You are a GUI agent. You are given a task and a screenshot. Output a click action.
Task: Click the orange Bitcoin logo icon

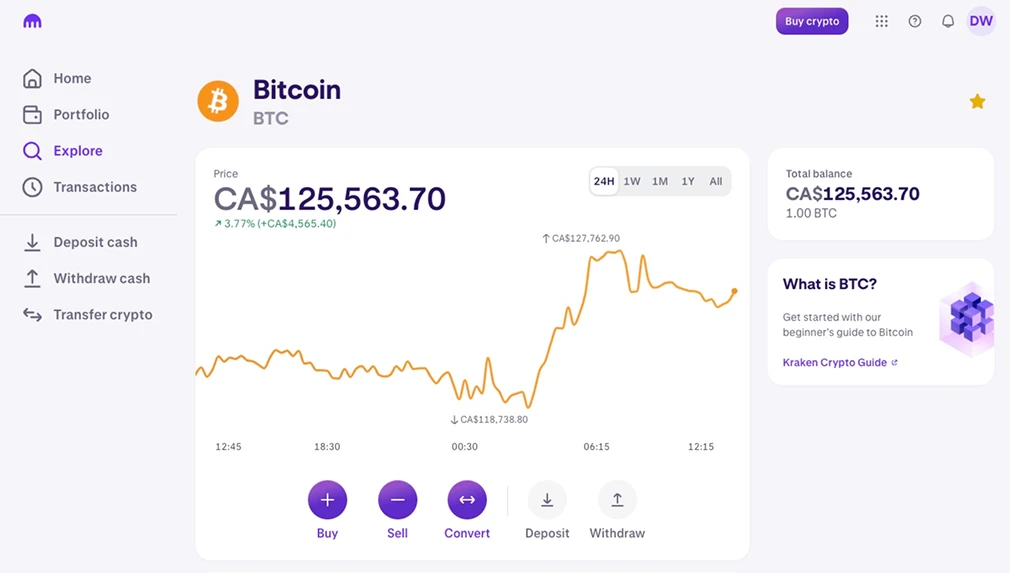click(x=218, y=101)
